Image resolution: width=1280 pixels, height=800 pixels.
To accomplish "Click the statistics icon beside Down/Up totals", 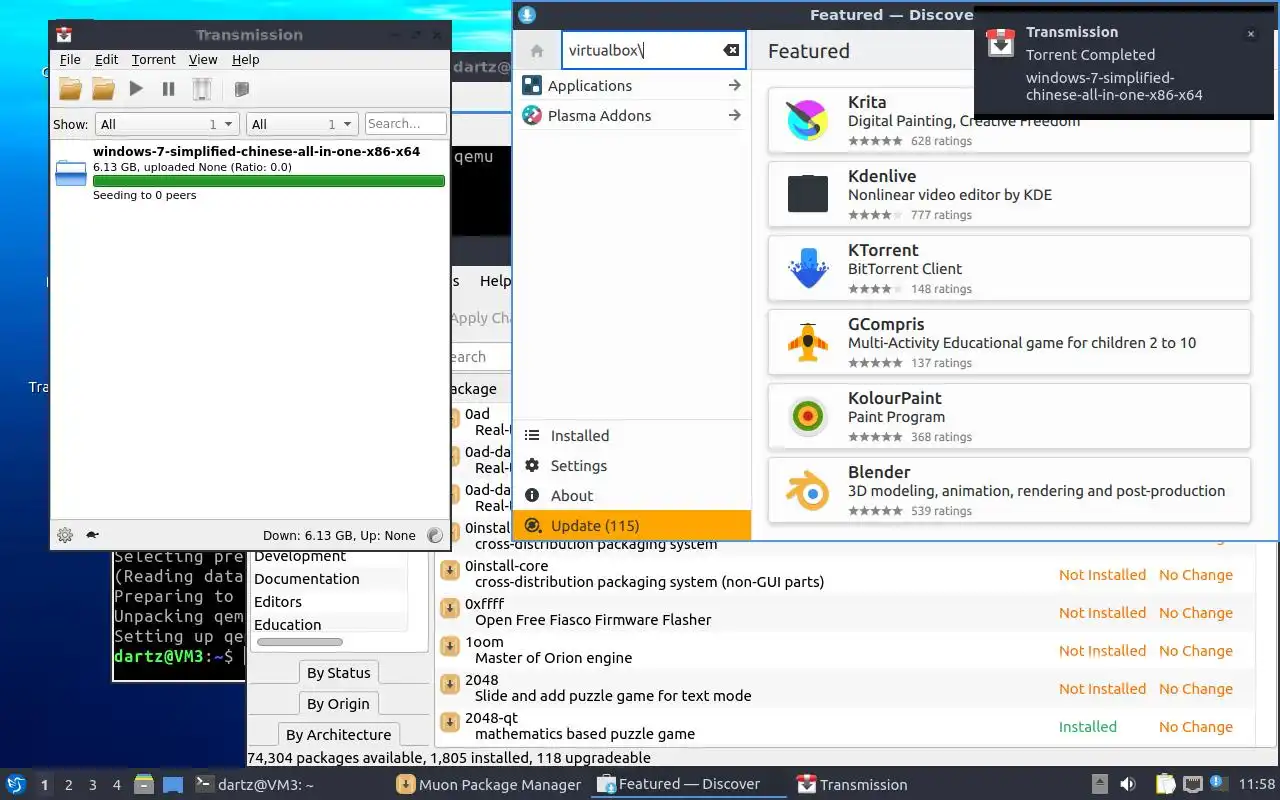I will pyautogui.click(x=435, y=535).
